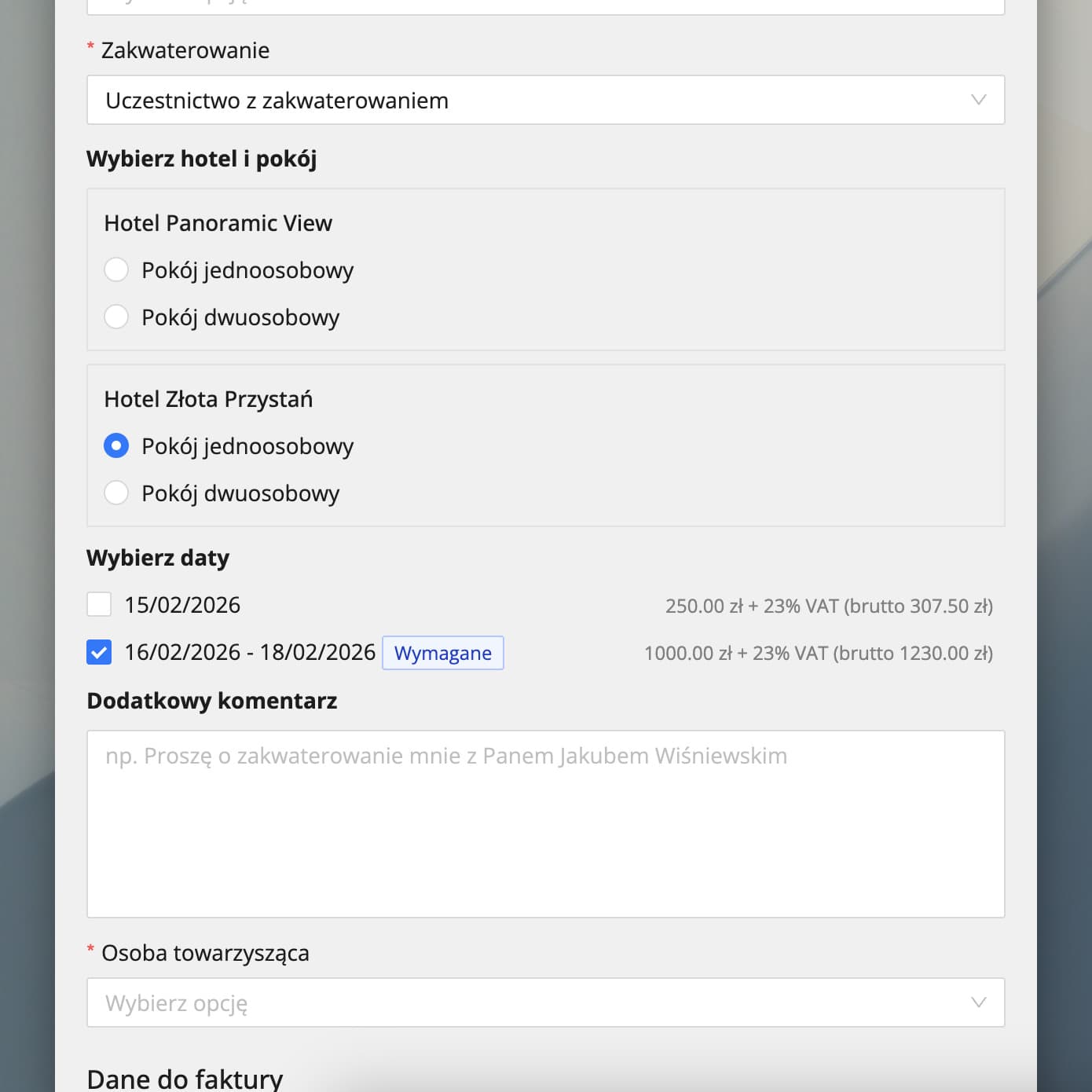
Task: Select Pokój jednoosobowy at Hotel Panoramic View
Action: [x=116, y=269]
